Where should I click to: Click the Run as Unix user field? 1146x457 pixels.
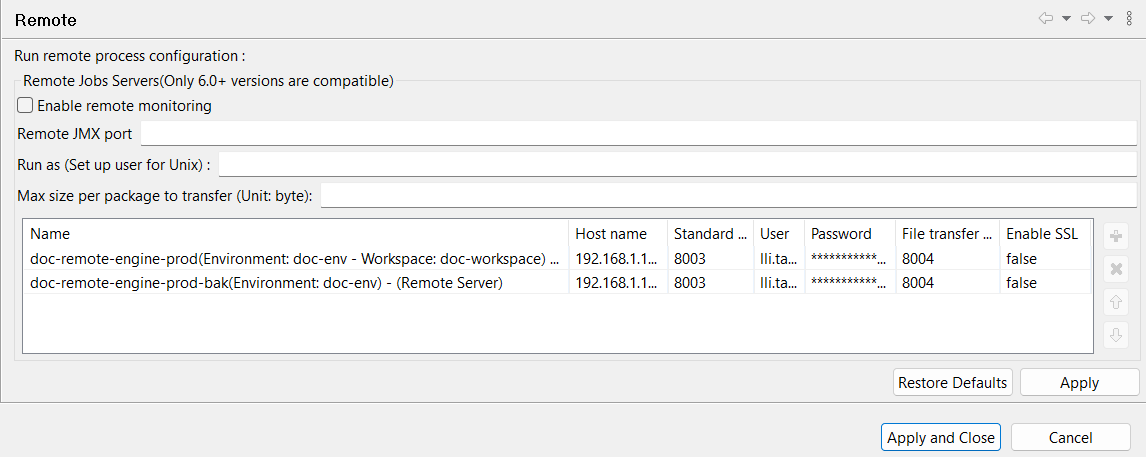677,164
